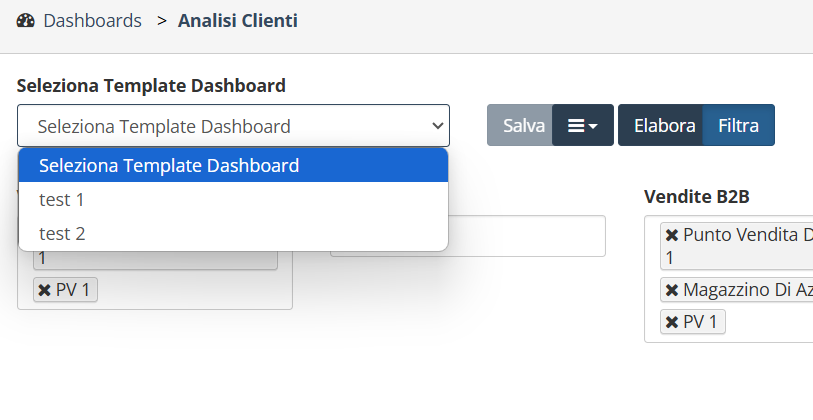Viewport: 813px width, 420px height.
Task: Remove the PV 1 tag in left box
Action: 45,290
